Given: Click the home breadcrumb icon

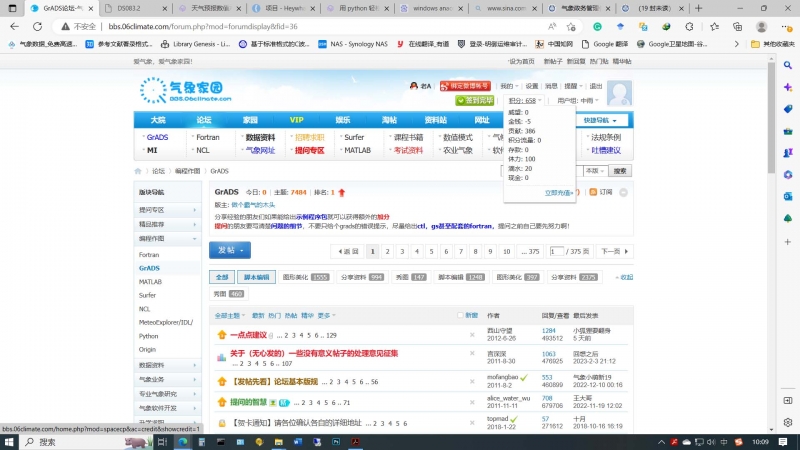Looking at the screenshot, I should (139, 171).
